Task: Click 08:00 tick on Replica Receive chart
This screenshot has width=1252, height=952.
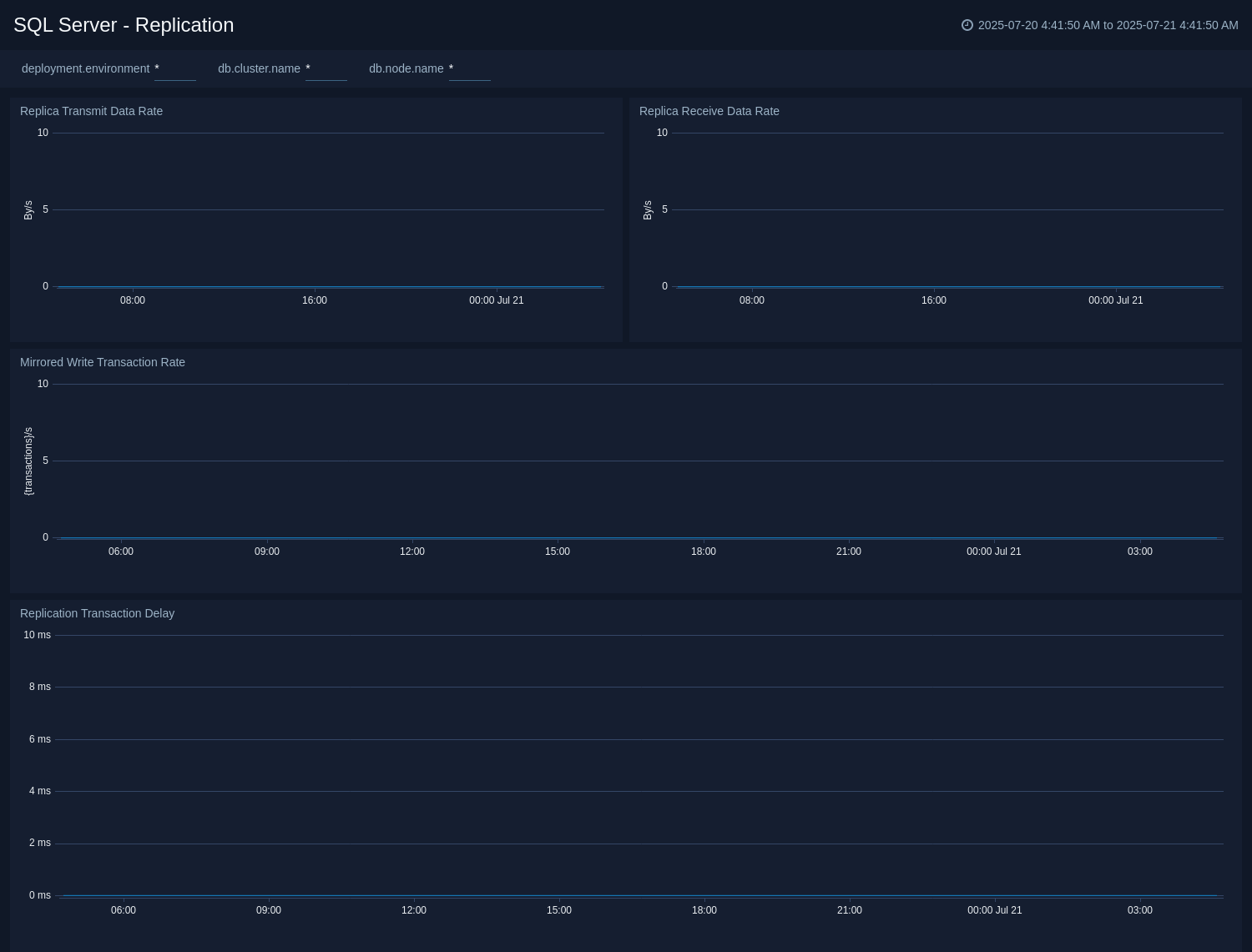Action: [x=752, y=300]
